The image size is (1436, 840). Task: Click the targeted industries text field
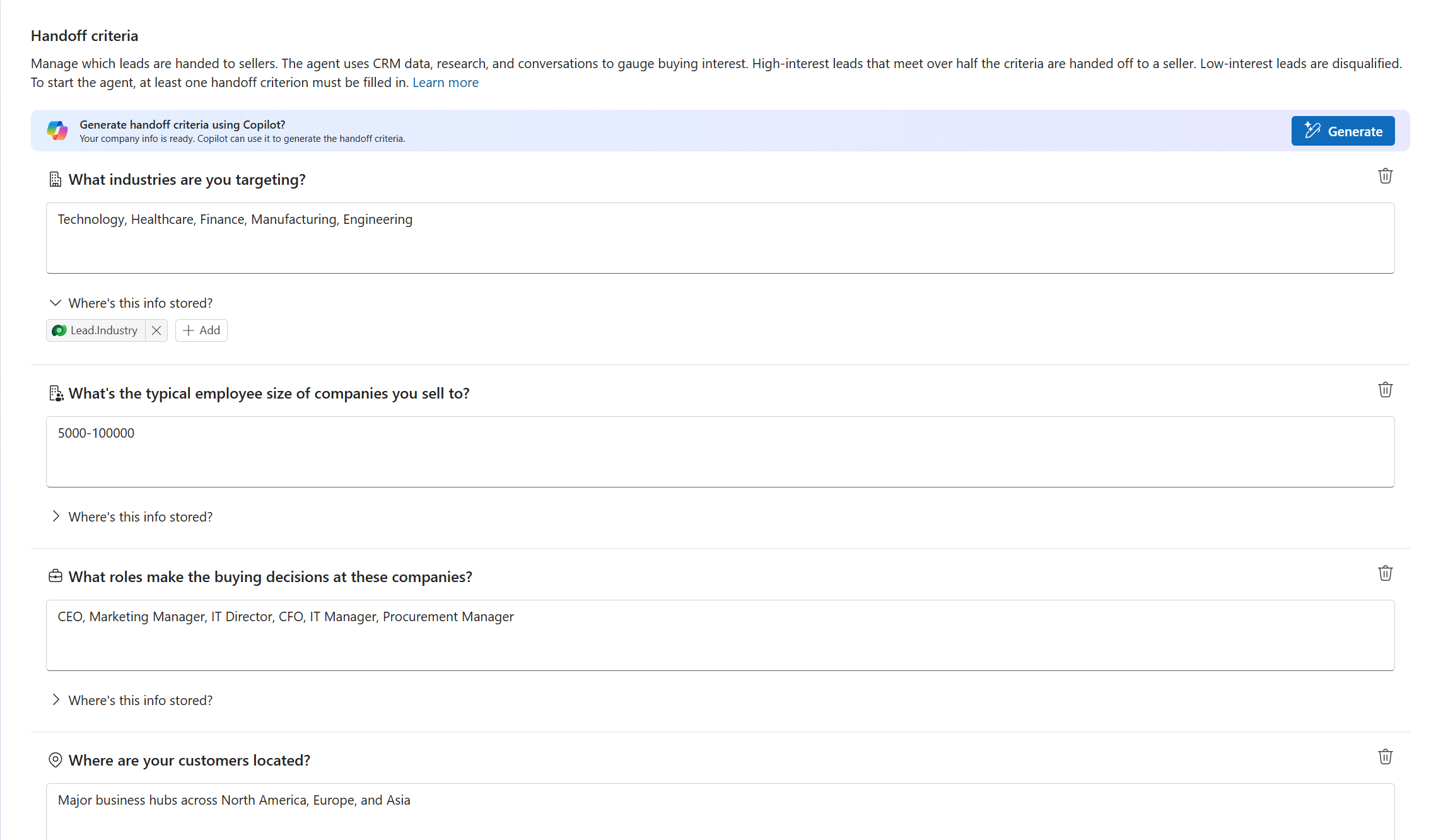719,238
